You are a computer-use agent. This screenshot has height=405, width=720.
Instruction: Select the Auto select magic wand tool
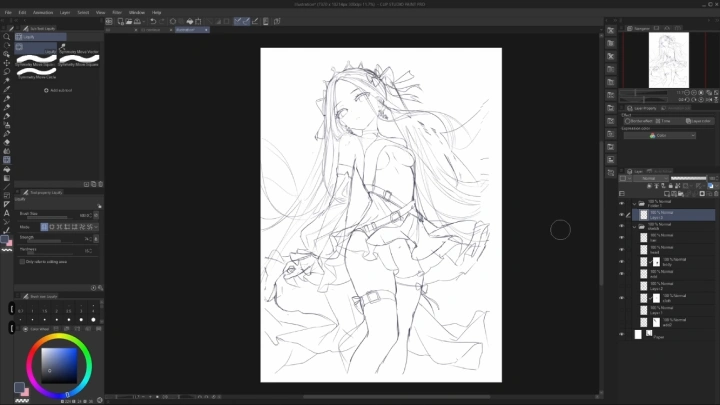7,80
